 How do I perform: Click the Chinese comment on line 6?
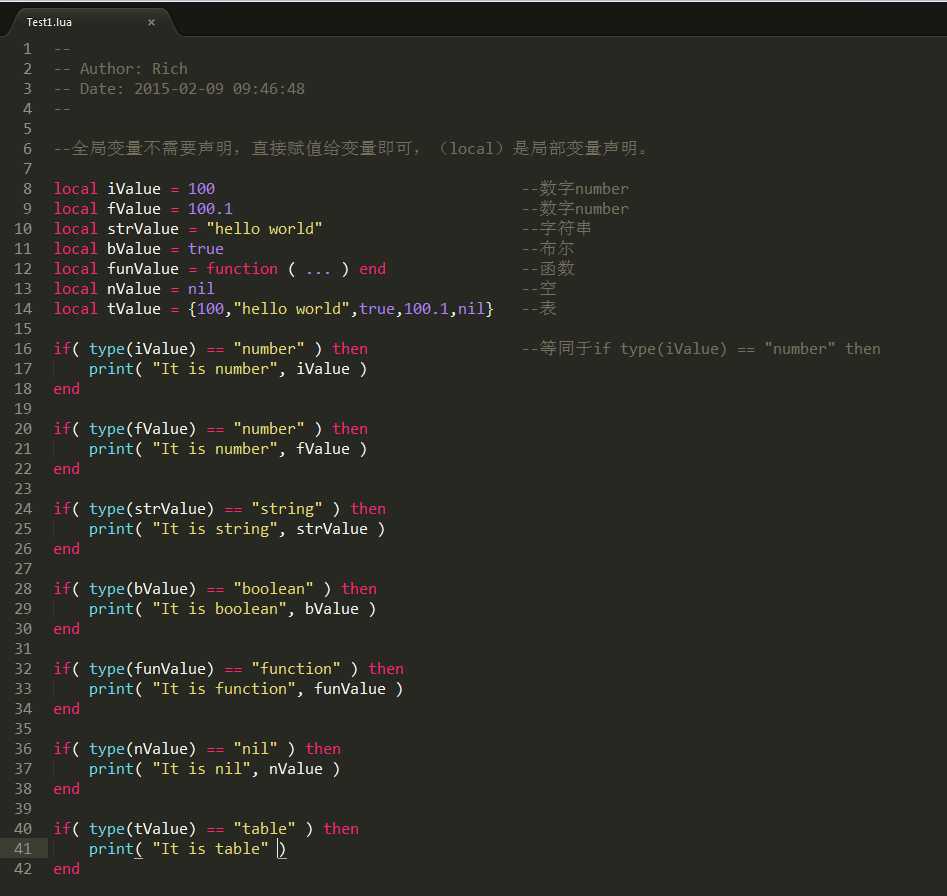[351, 149]
